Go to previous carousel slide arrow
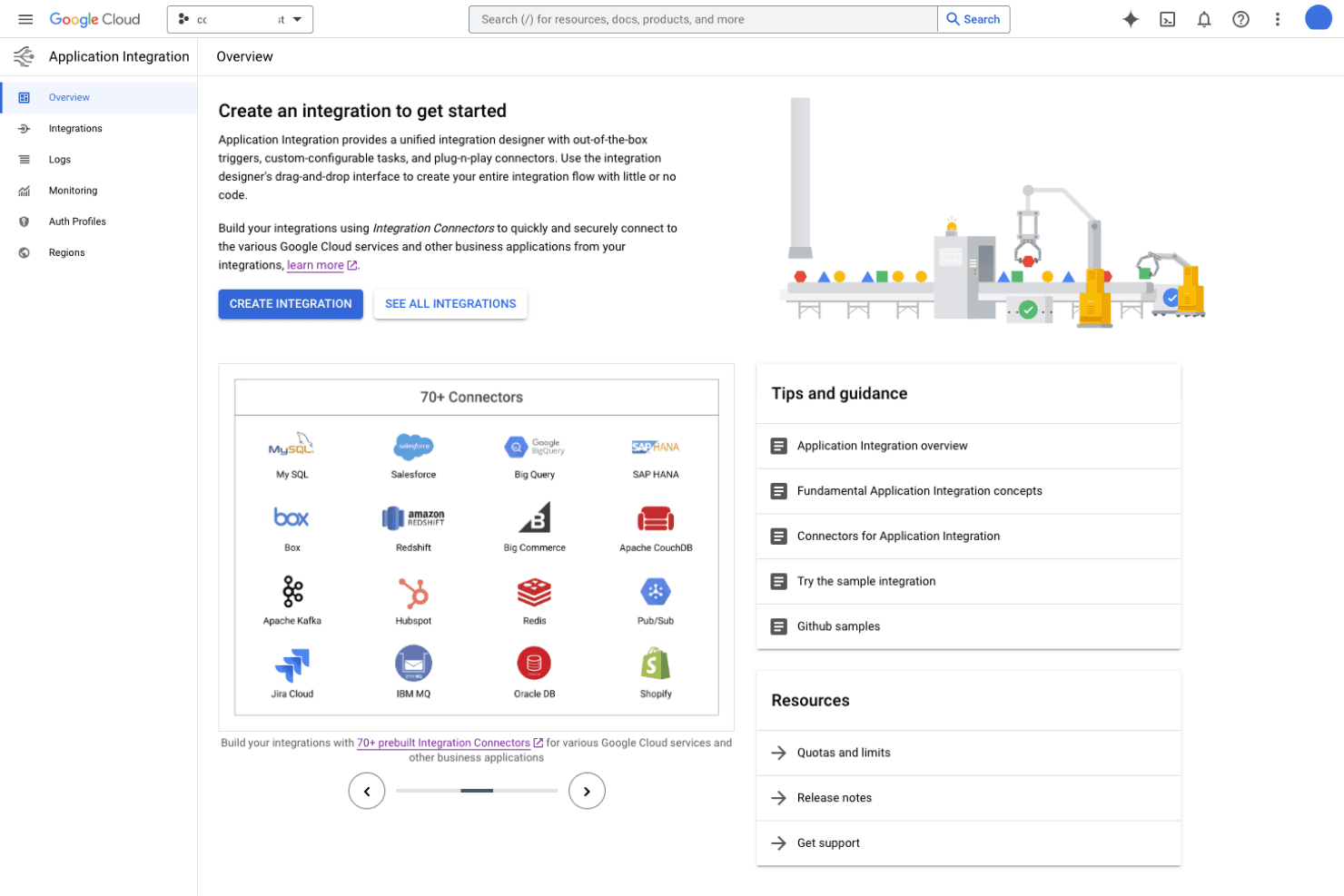The image size is (1344, 896). click(367, 791)
